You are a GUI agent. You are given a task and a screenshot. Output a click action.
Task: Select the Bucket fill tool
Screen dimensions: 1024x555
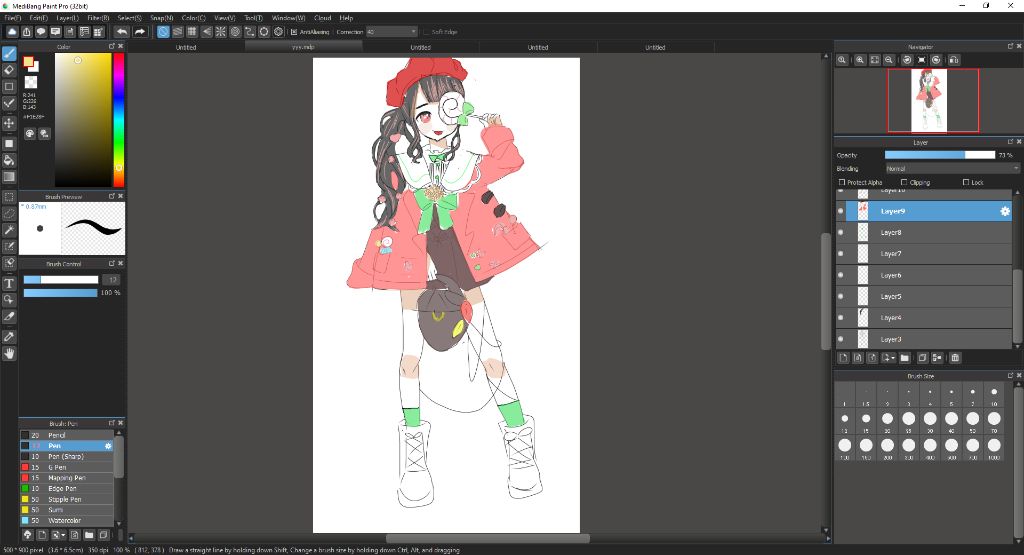coord(9,160)
